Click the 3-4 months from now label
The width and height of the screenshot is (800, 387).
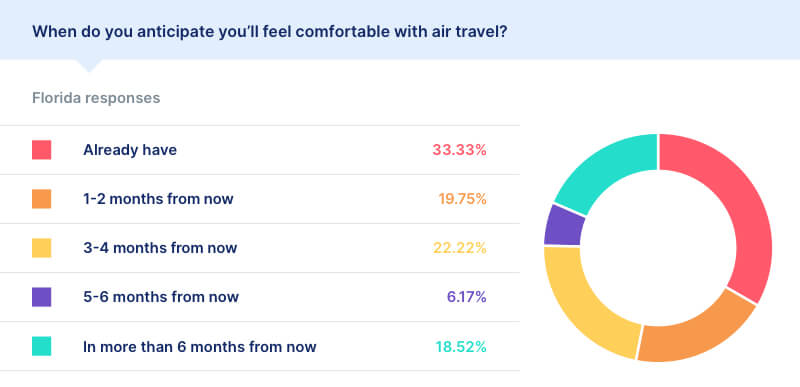tap(160, 248)
